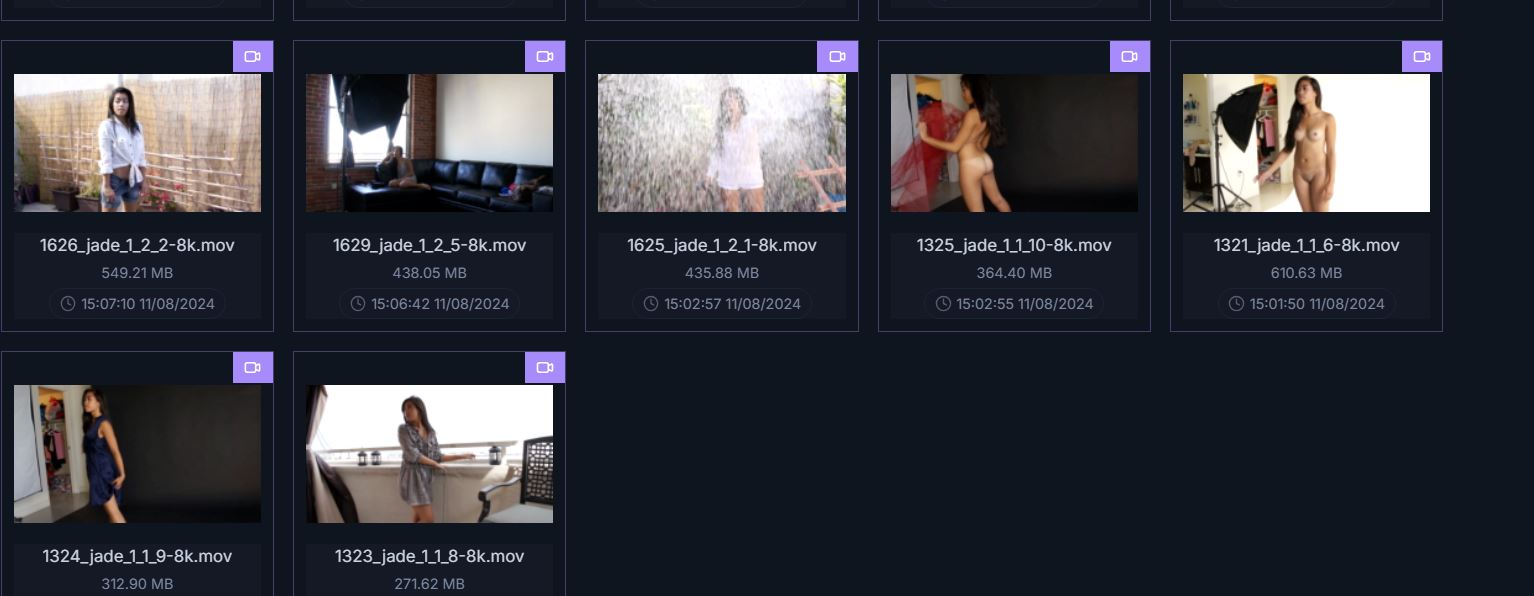Click video badge icon on 1323_jade_1_1_8-8k.mov card
This screenshot has width=1534, height=596.
545,368
